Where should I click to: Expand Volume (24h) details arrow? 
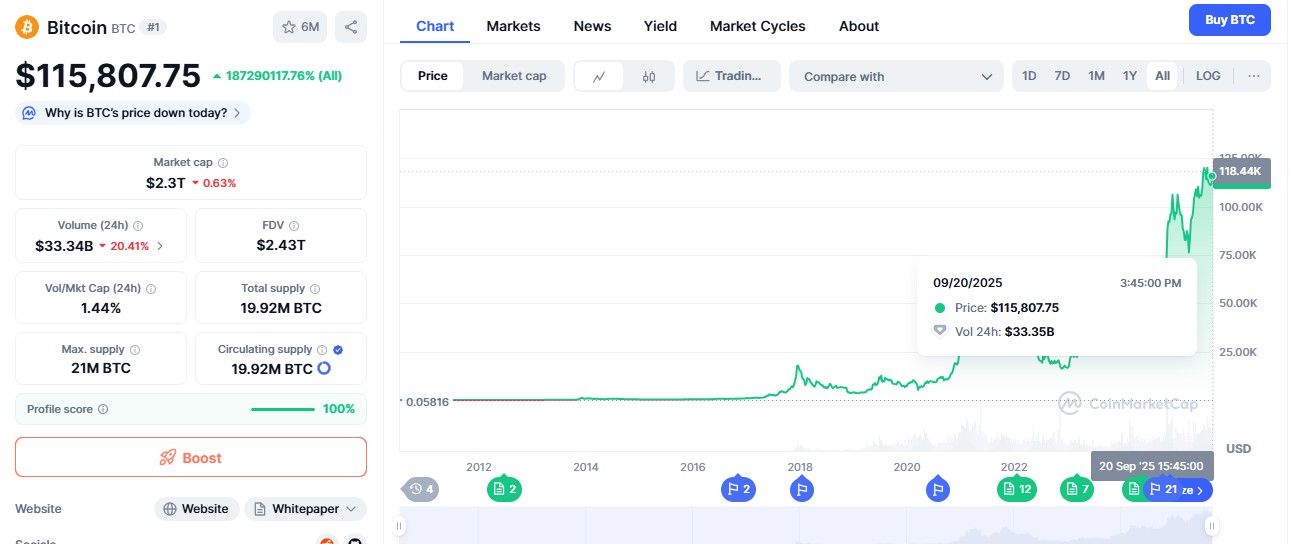tap(160, 245)
